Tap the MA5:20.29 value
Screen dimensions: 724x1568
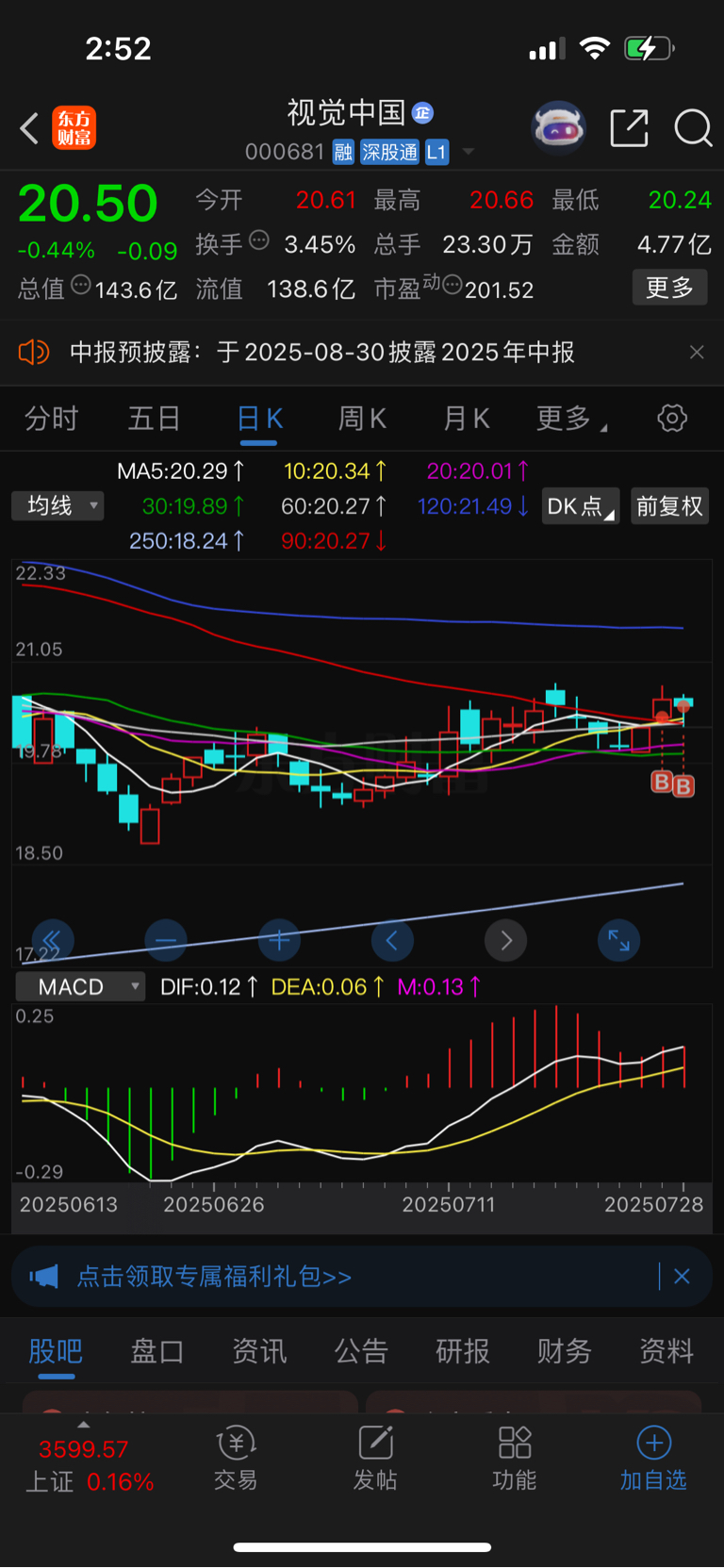click(x=180, y=470)
